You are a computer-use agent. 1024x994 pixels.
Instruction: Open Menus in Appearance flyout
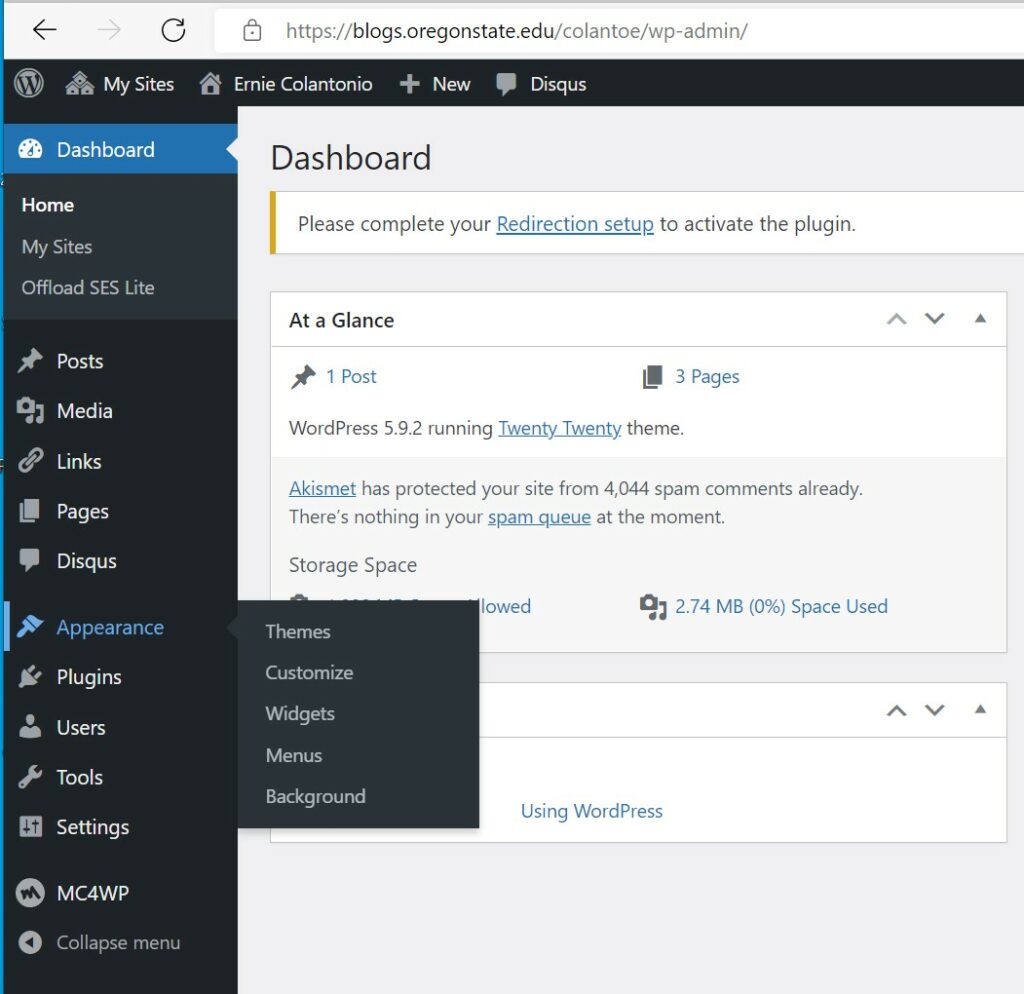click(294, 756)
